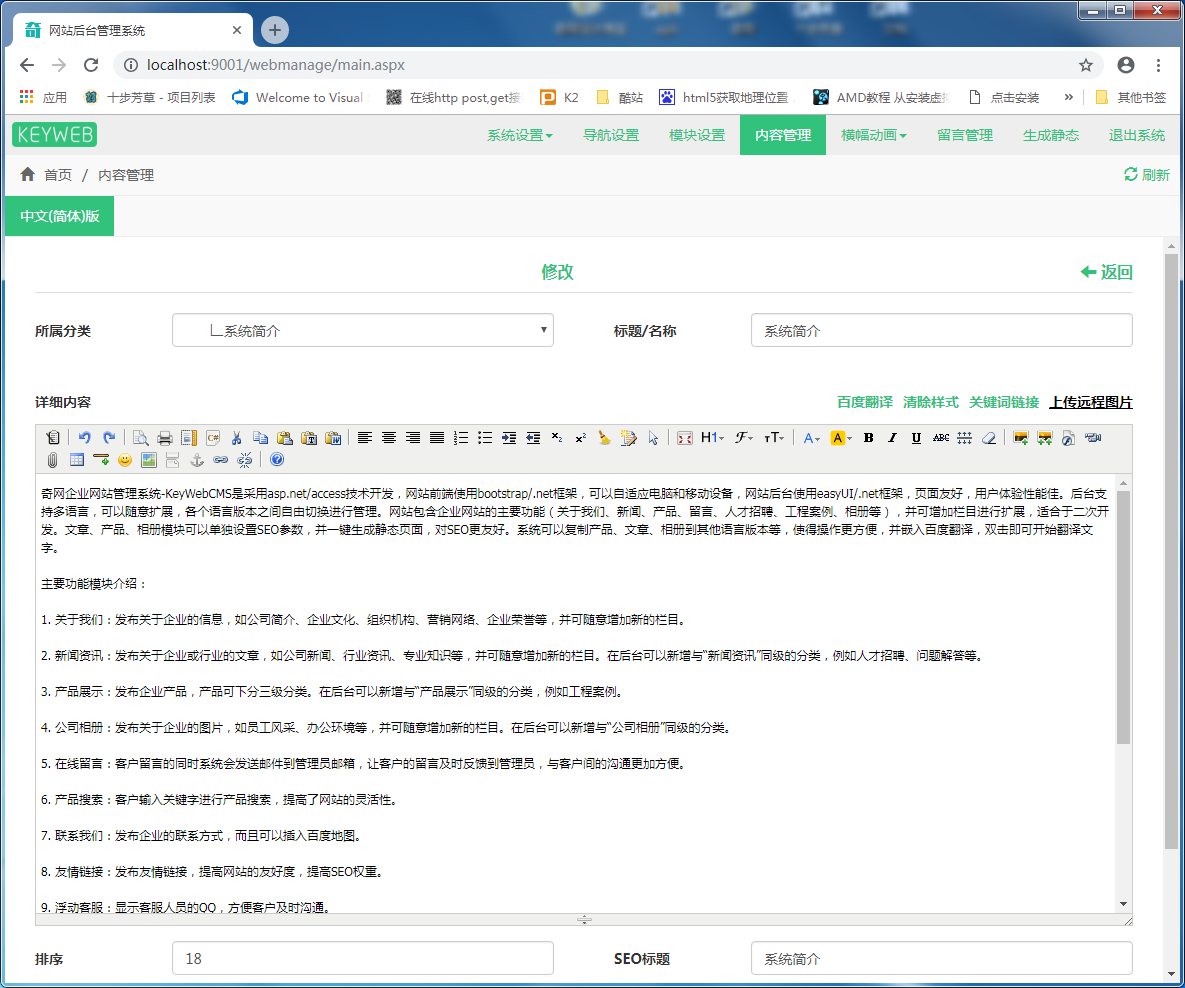This screenshot has width=1185, height=988.
Task: Insert code block (C# icon)
Action: (x=213, y=438)
